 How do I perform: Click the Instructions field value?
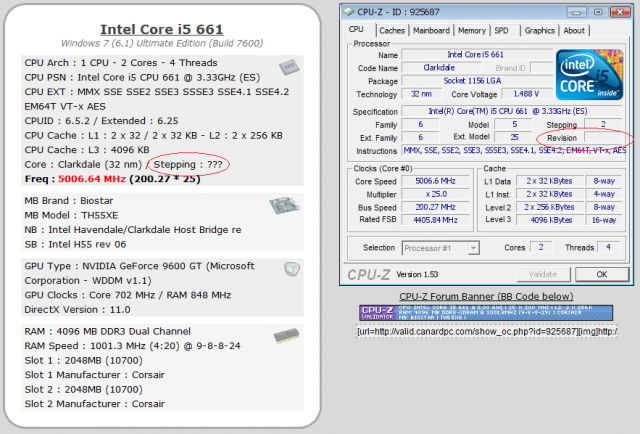tap(514, 151)
